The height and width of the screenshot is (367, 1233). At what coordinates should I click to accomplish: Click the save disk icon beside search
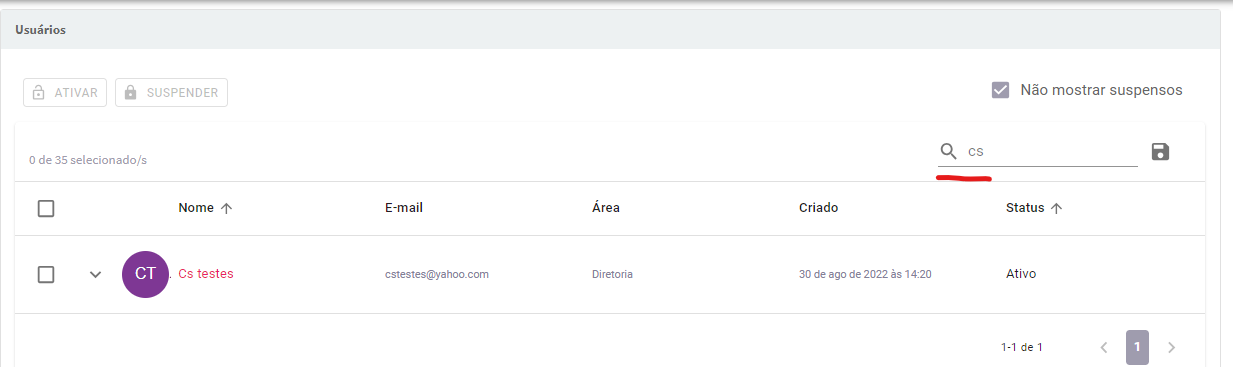coord(1160,152)
